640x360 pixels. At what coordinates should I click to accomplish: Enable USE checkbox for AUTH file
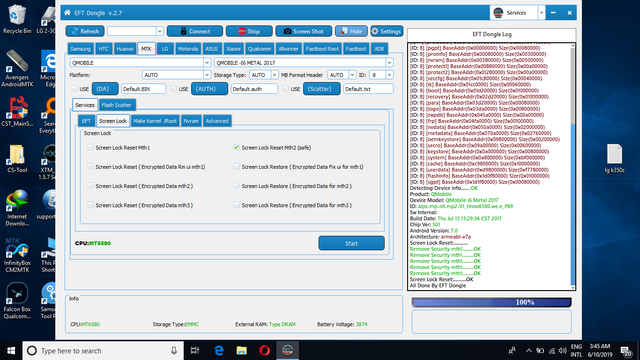point(173,89)
